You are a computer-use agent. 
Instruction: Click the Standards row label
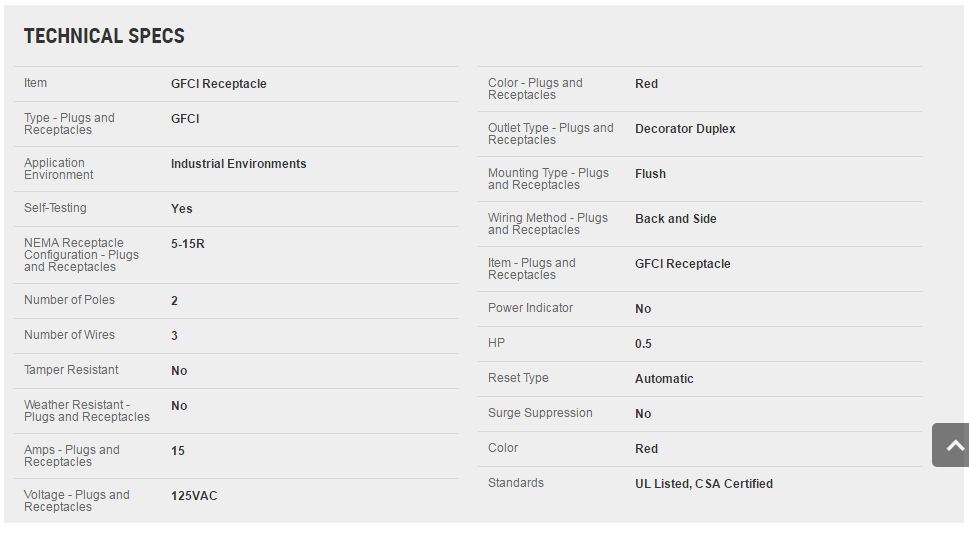click(x=515, y=482)
